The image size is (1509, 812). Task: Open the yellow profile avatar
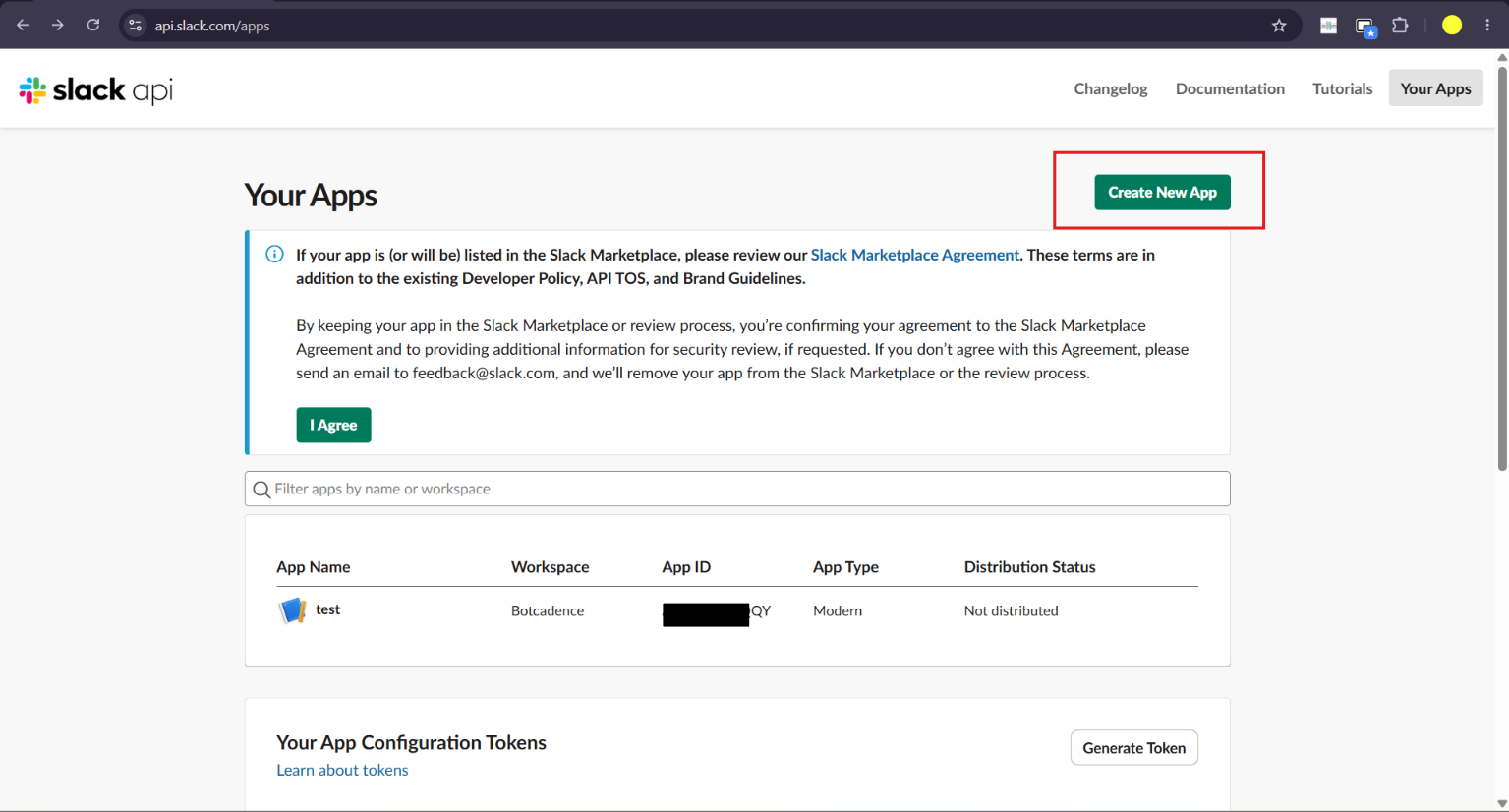1452,26
